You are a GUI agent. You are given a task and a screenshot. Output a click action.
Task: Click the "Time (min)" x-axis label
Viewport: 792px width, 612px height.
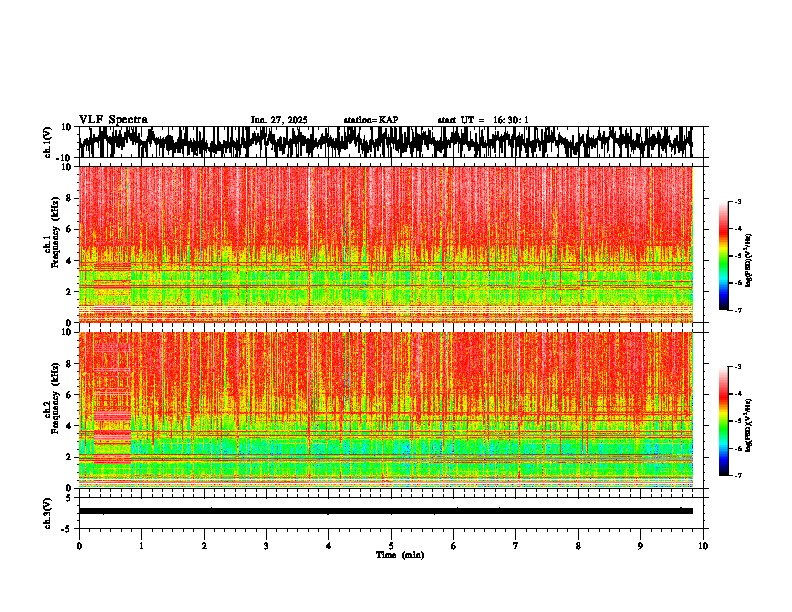tap(400, 555)
